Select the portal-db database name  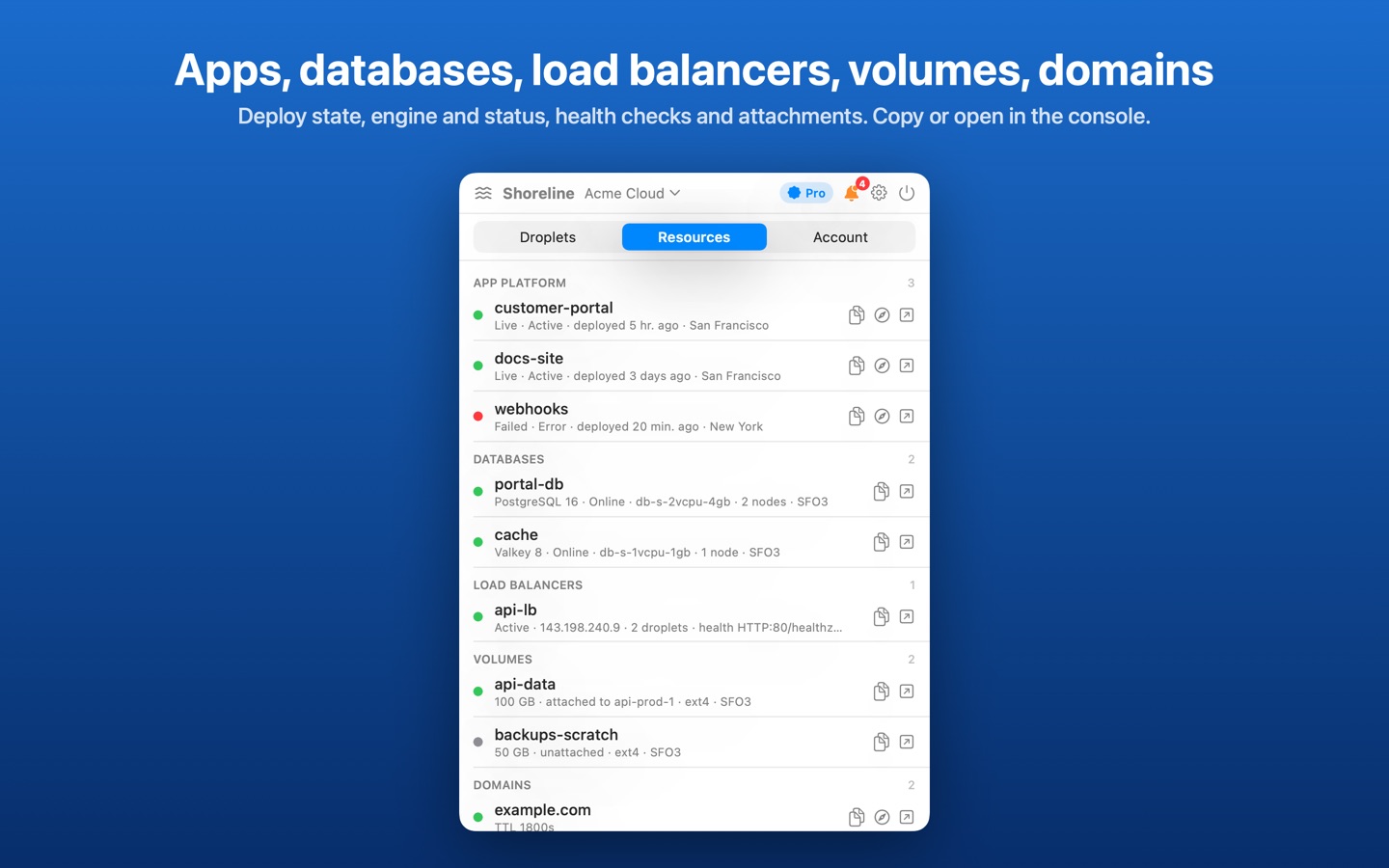529,484
